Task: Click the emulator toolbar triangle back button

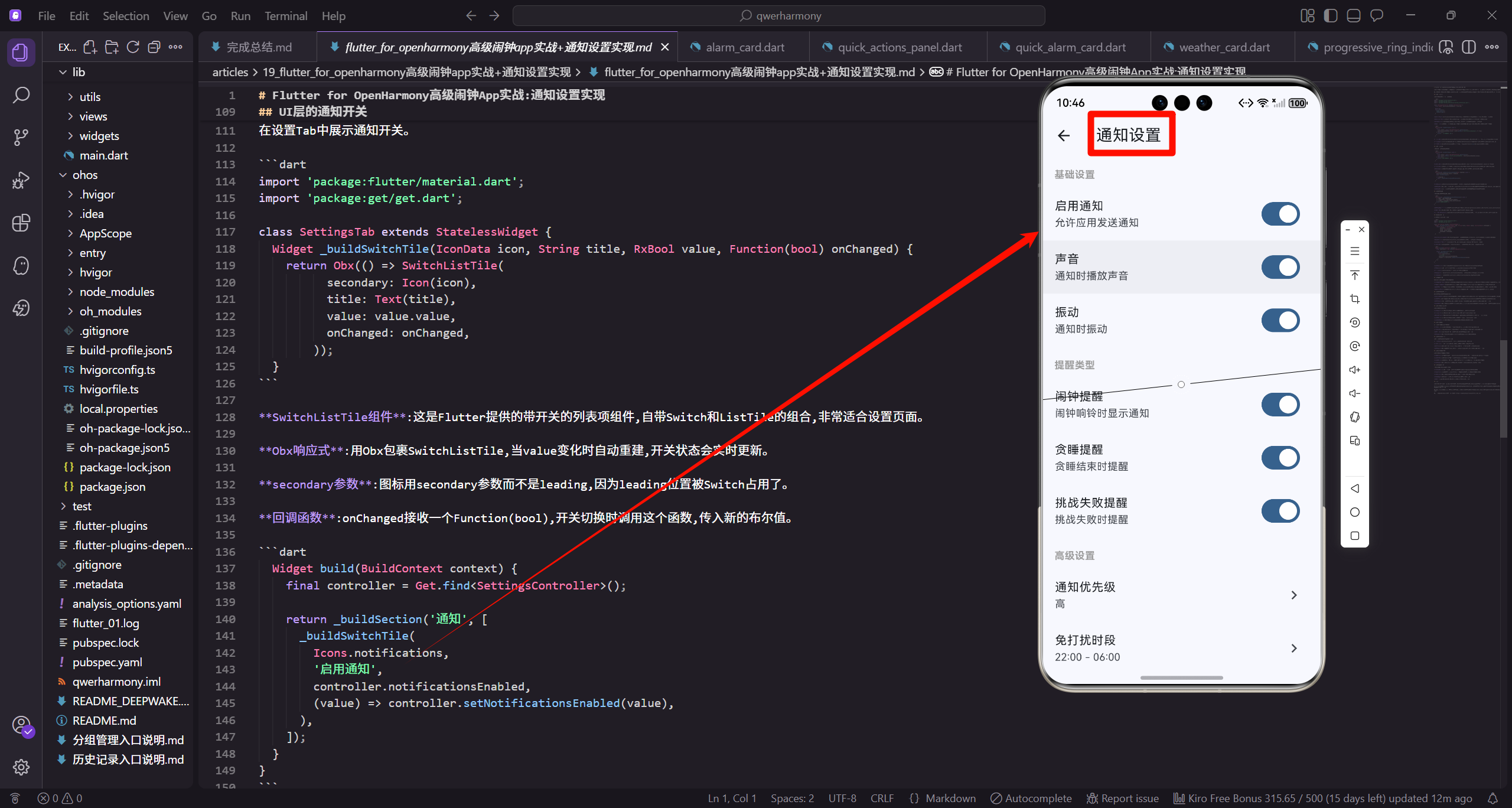Action: (x=1355, y=488)
